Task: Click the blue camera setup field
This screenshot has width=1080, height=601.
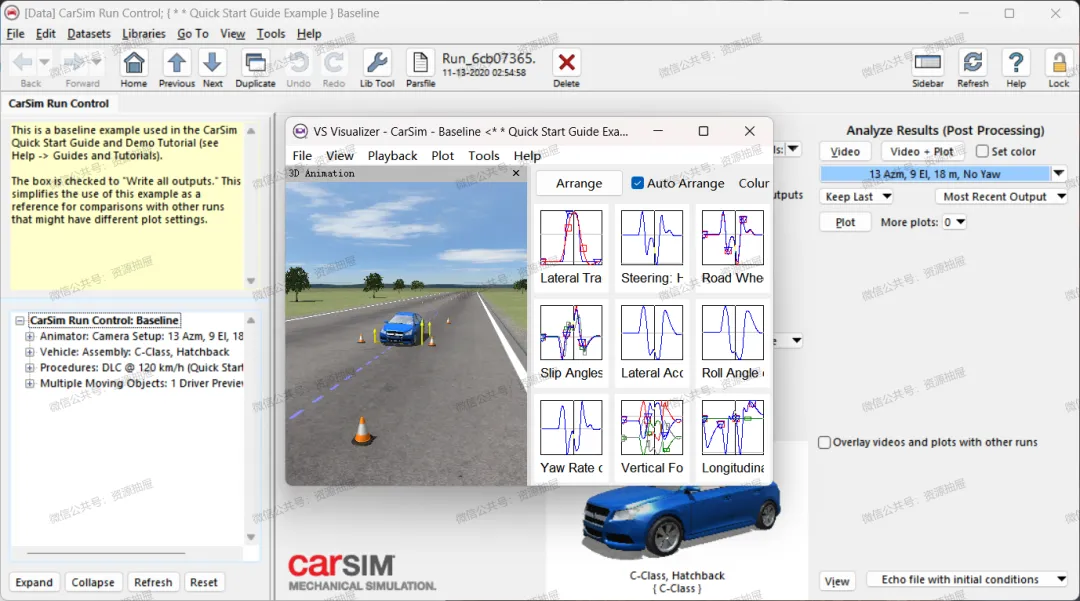Action: 934,174
